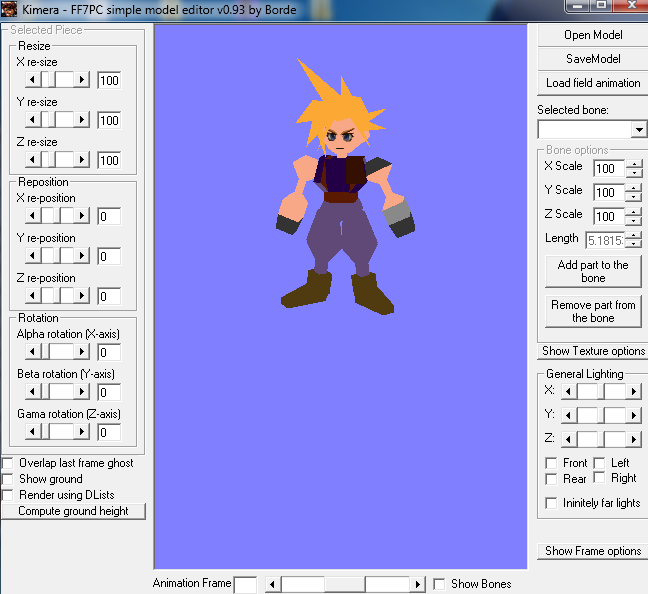Click right arrow of Animation Frame scrollbar
This screenshot has width=648, height=594.
click(x=417, y=584)
